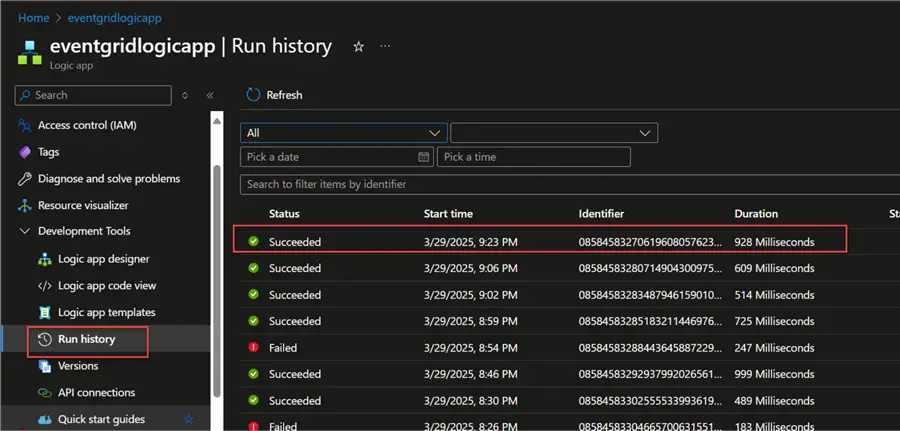Click Search to filter items by identifier
The width and height of the screenshot is (900, 431).
point(569,184)
